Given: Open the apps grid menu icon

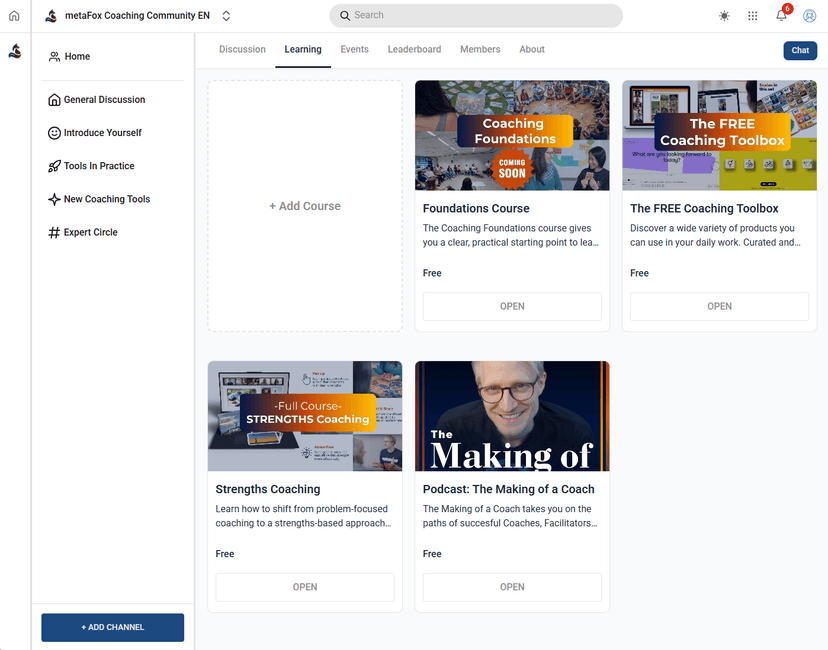Looking at the screenshot, I should [753, 16].
